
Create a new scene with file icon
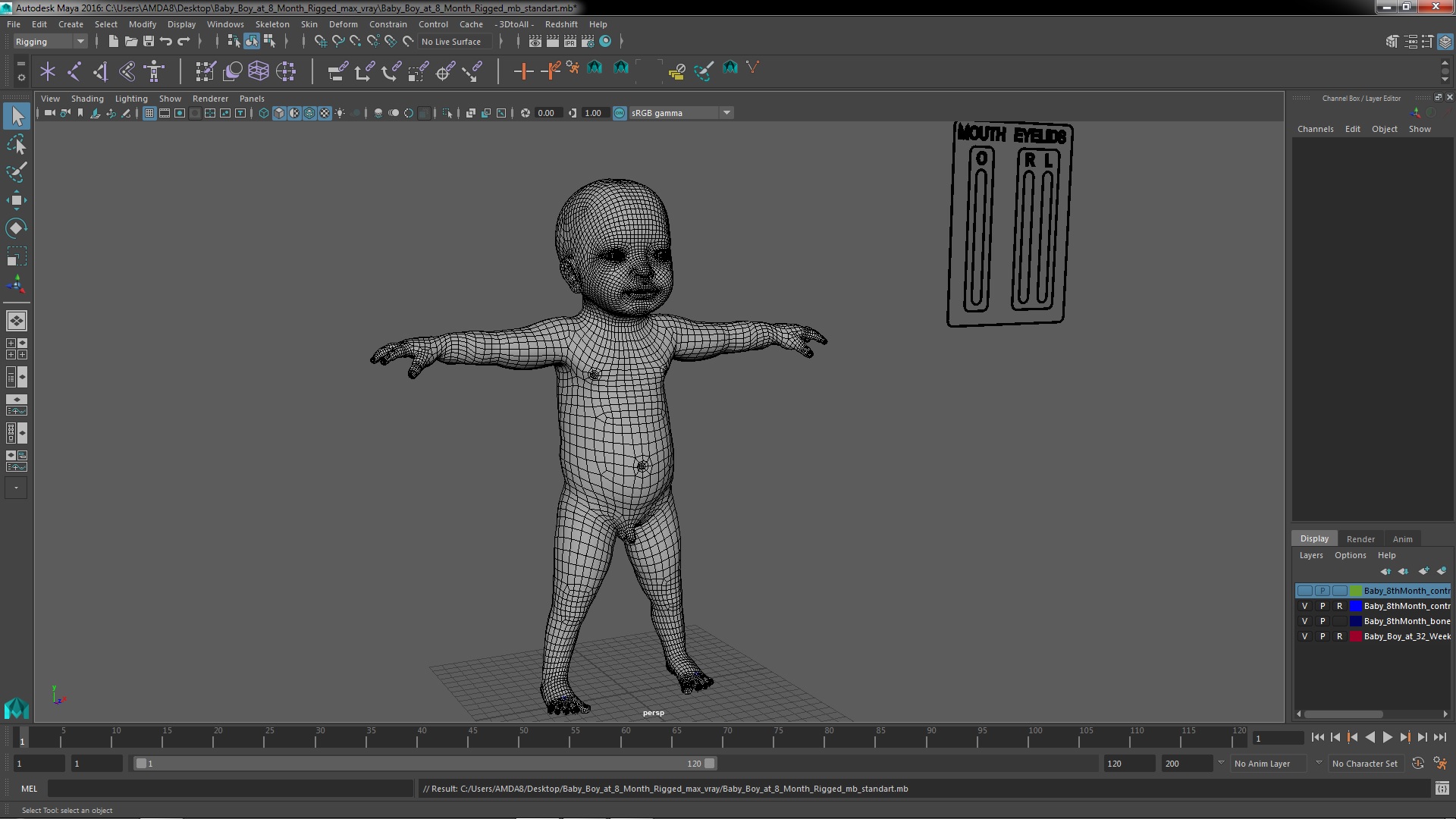click(114, 41)
